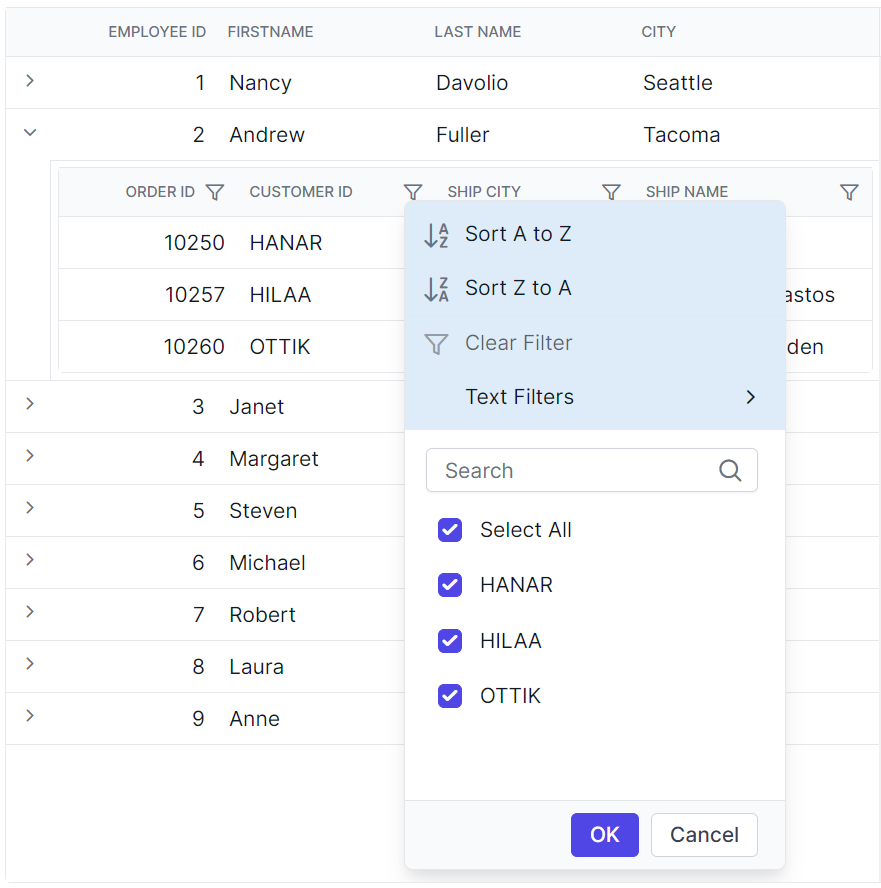The image size is (881, 888).
Task: Sort by the Last Name column header
Action: pos(477,32)
